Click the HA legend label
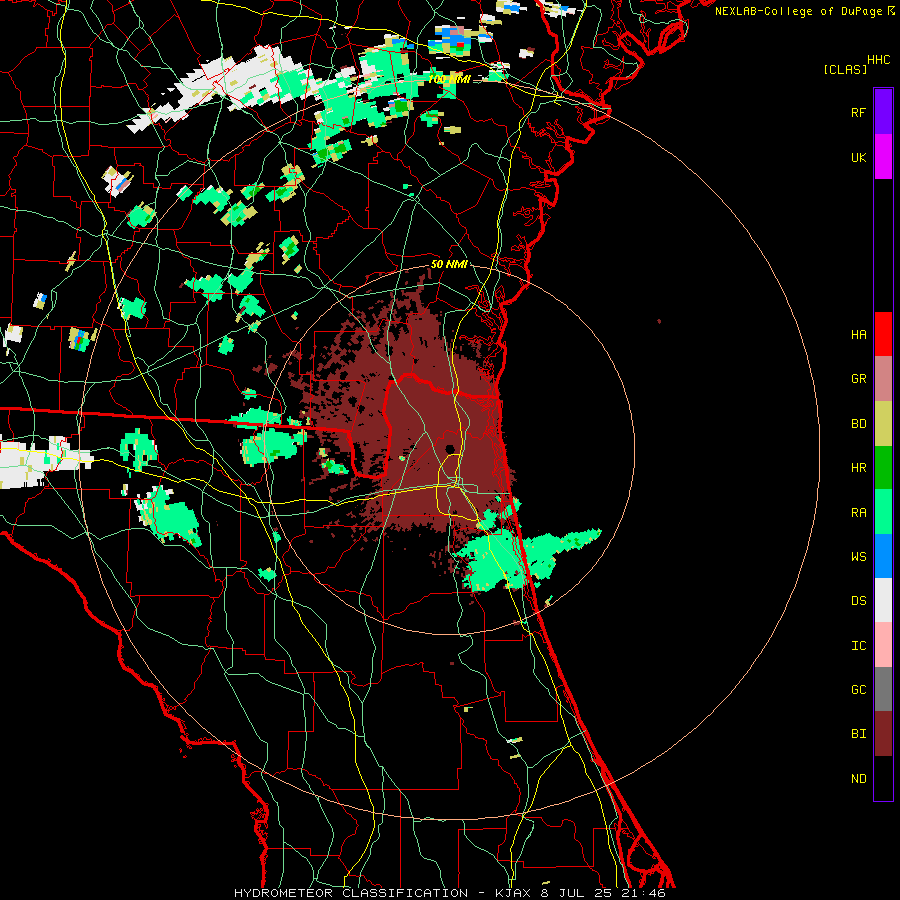Image resolution: width=900 pixels, height=900 pixels. [859, 335]
